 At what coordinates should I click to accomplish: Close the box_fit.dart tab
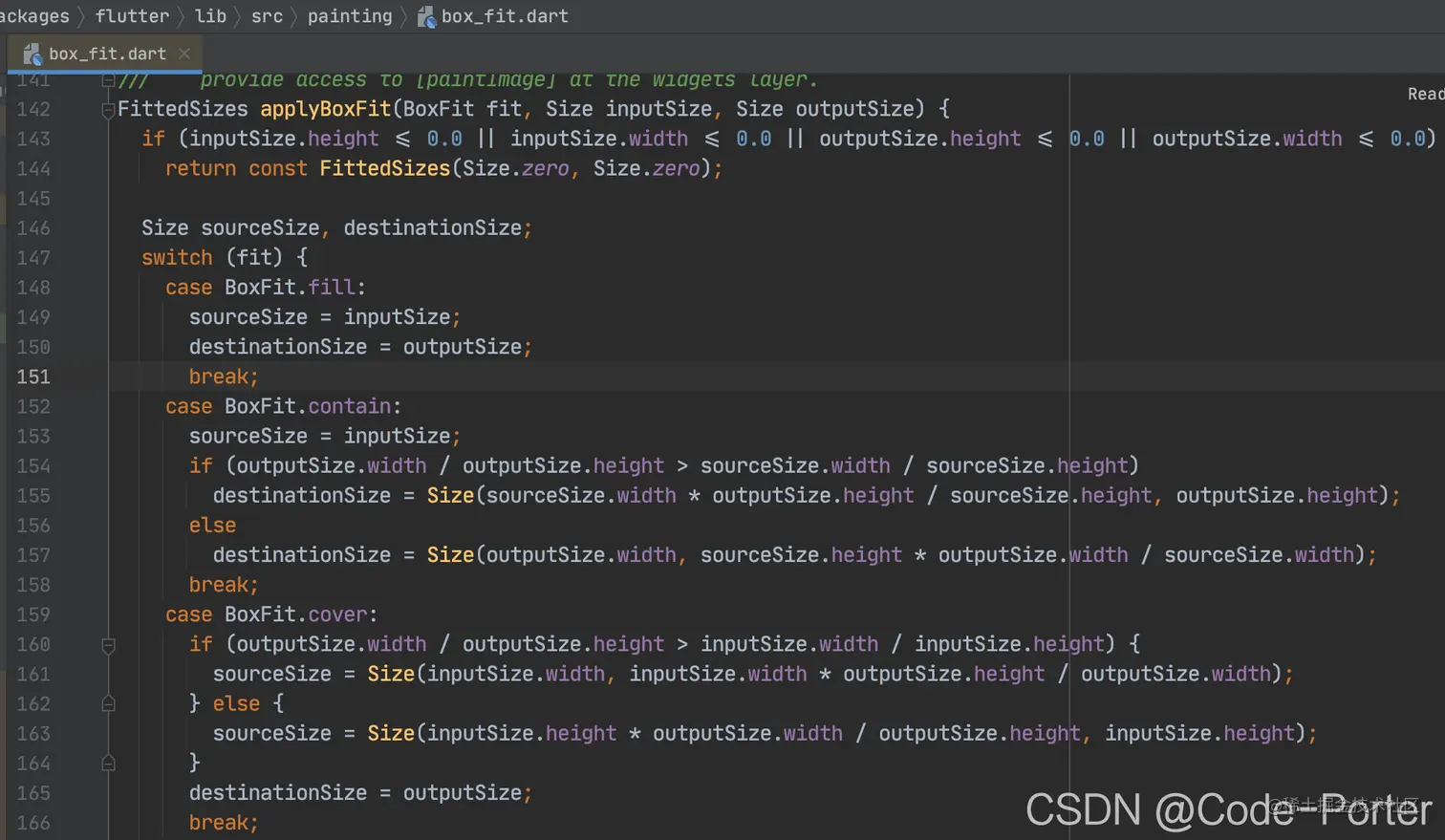[x=184, y=54]
